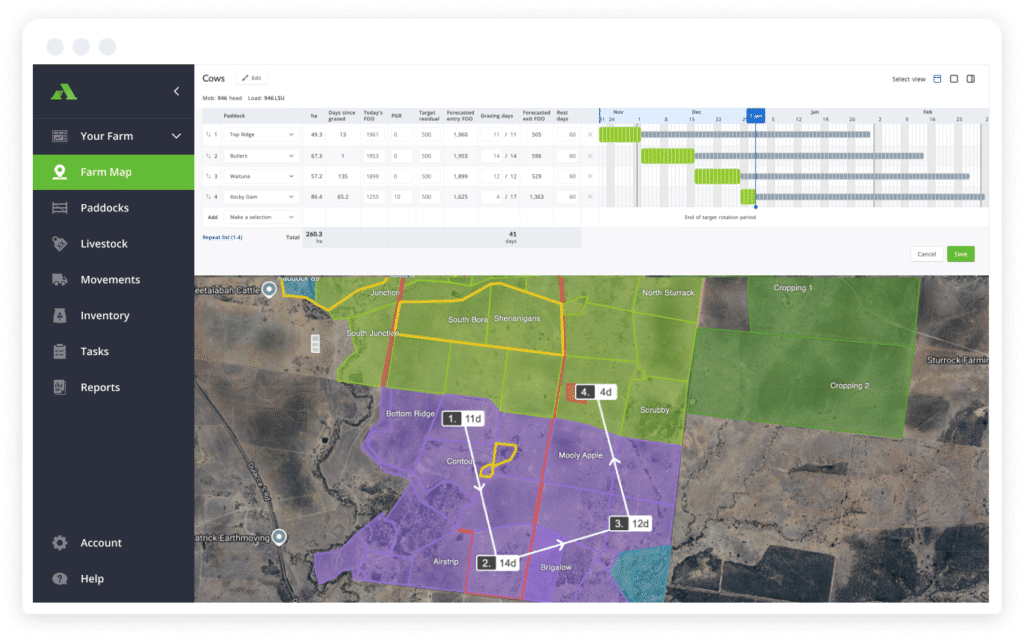Remove the Top Ridge row with X
Image resolution: width=1024 pixels, height=640 pixels.
pyautogui.click(x=589, y=134)
